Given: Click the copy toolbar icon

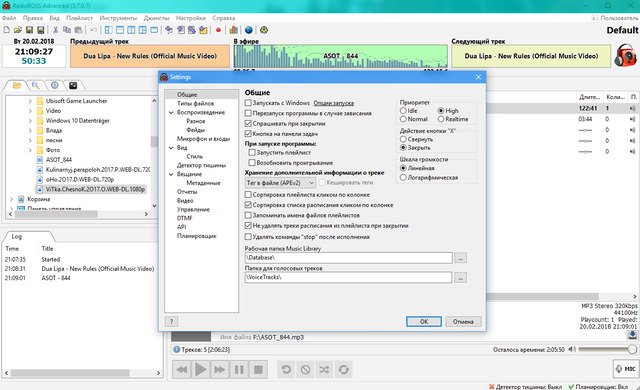Looking at the screenshot, I should point(67,30).
